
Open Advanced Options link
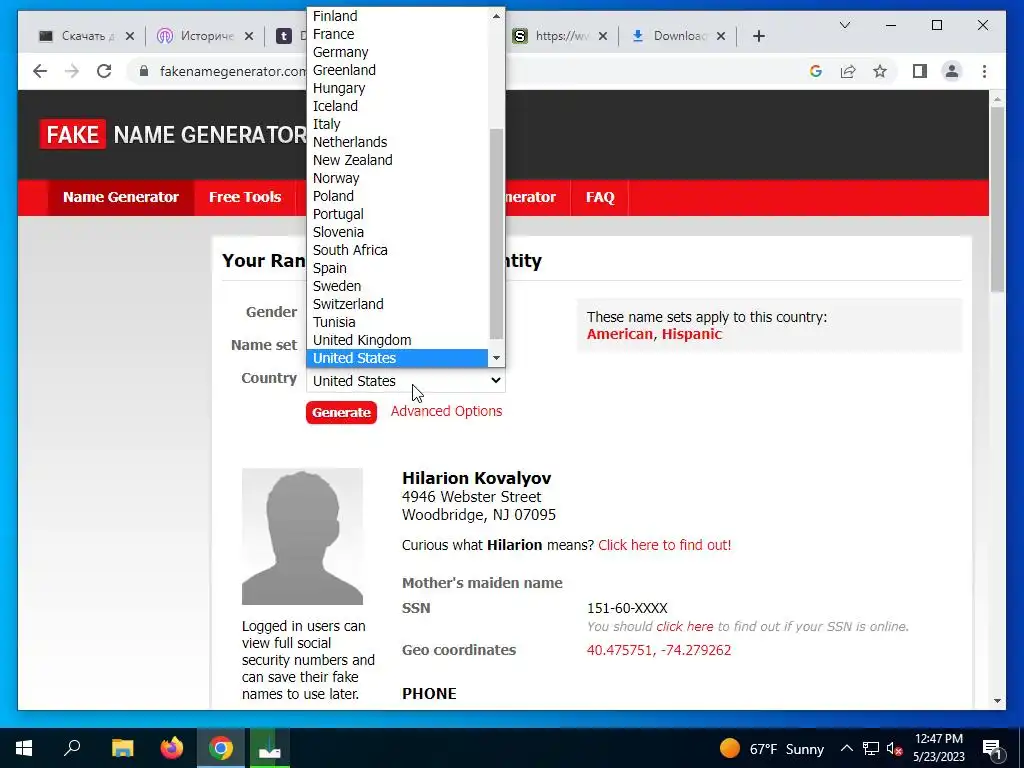pos(446,411)
